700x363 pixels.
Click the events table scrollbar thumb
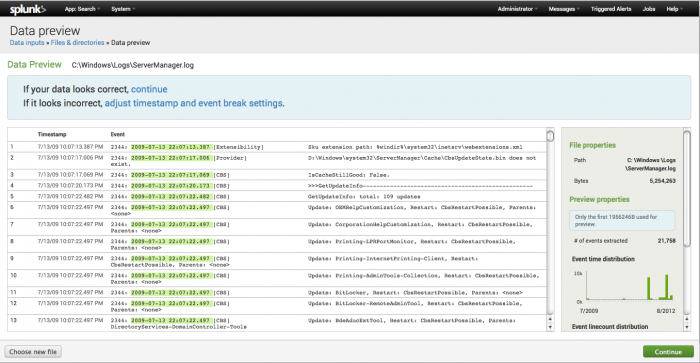pyautogui.click(x=550, y=135)
